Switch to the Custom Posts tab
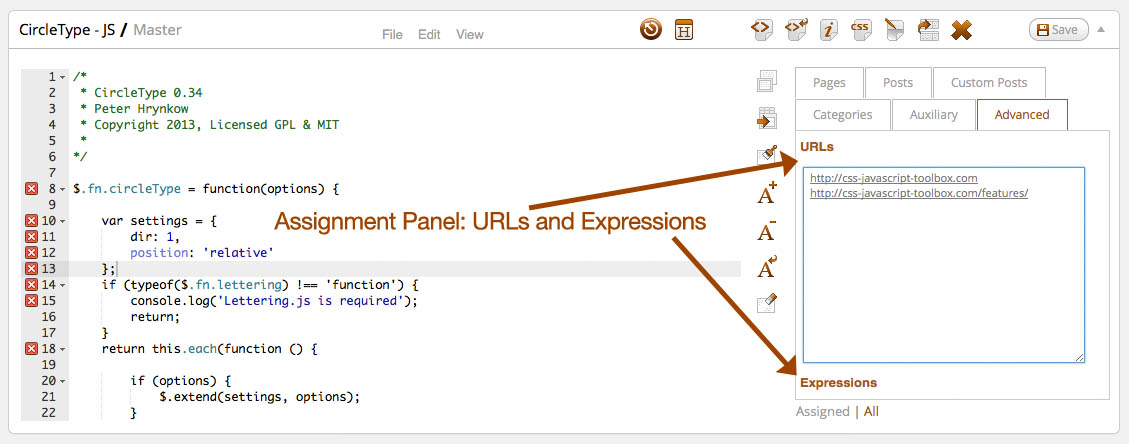The image size is (1129, 444). tap(987, 83)
